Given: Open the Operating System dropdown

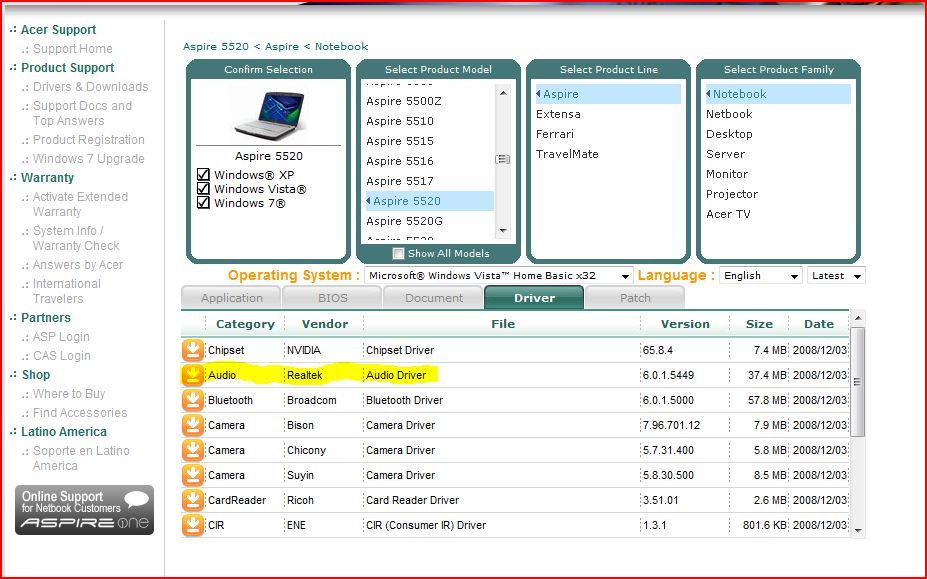Looking at the screenshot, I should point(498,276).
